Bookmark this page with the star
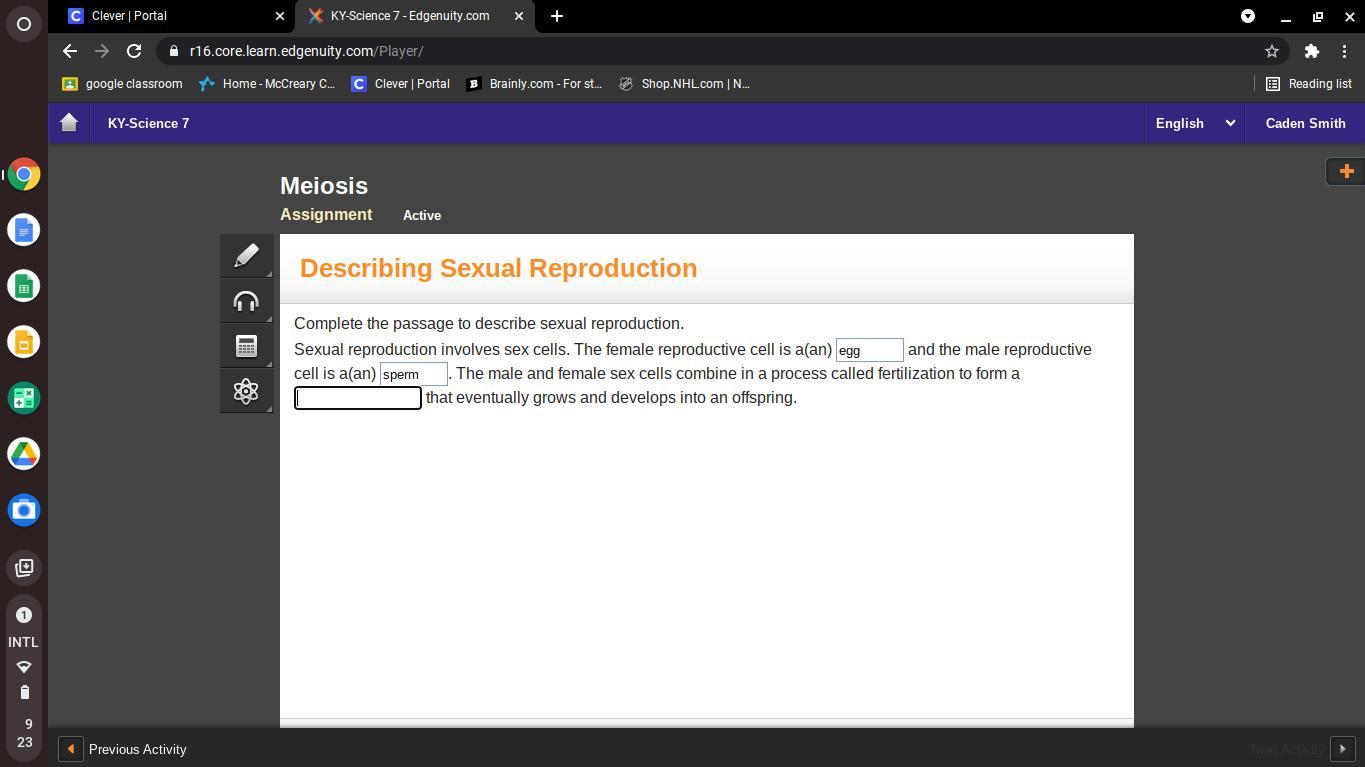The height and width of the screenshot is (767, 1365). tap(1271, 51)
